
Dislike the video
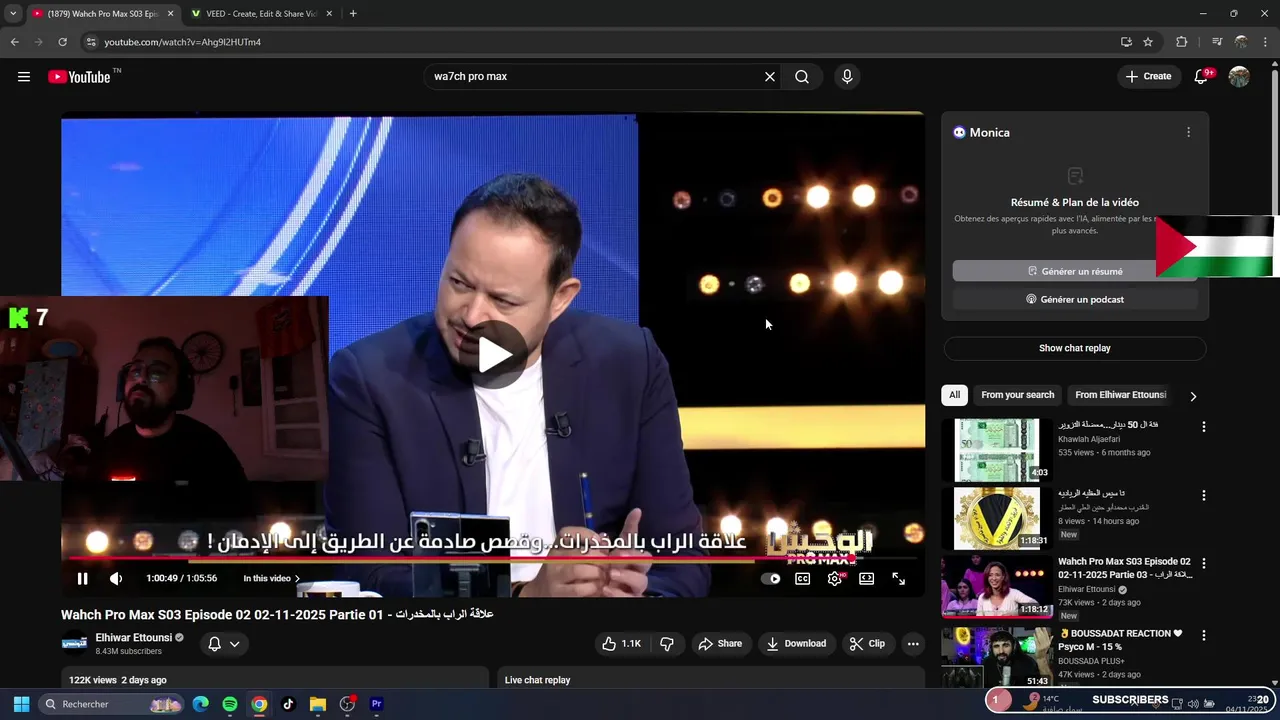(x=666, y=644)
